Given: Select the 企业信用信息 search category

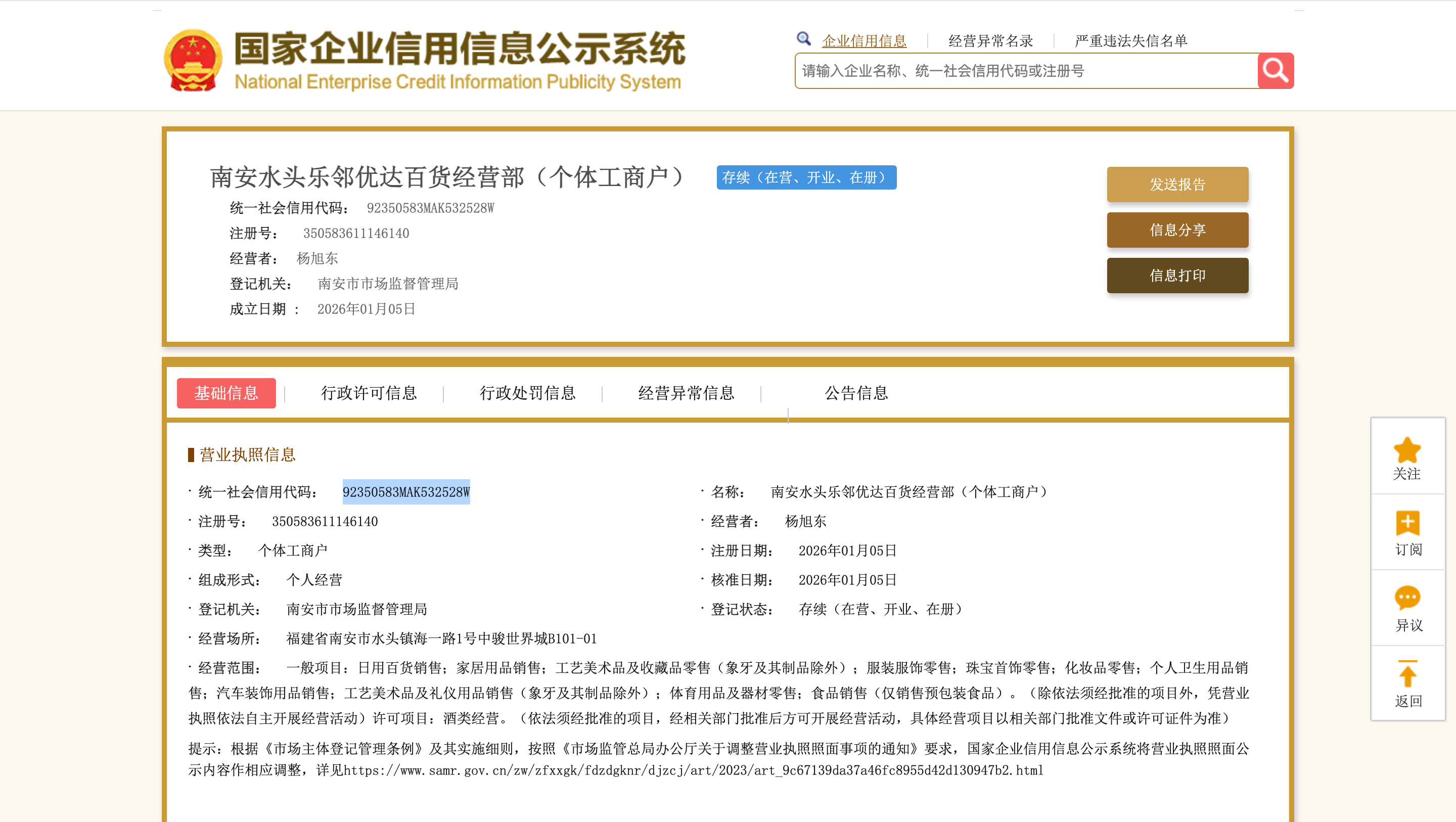Looking at the screenshot, I should point(863,41).
